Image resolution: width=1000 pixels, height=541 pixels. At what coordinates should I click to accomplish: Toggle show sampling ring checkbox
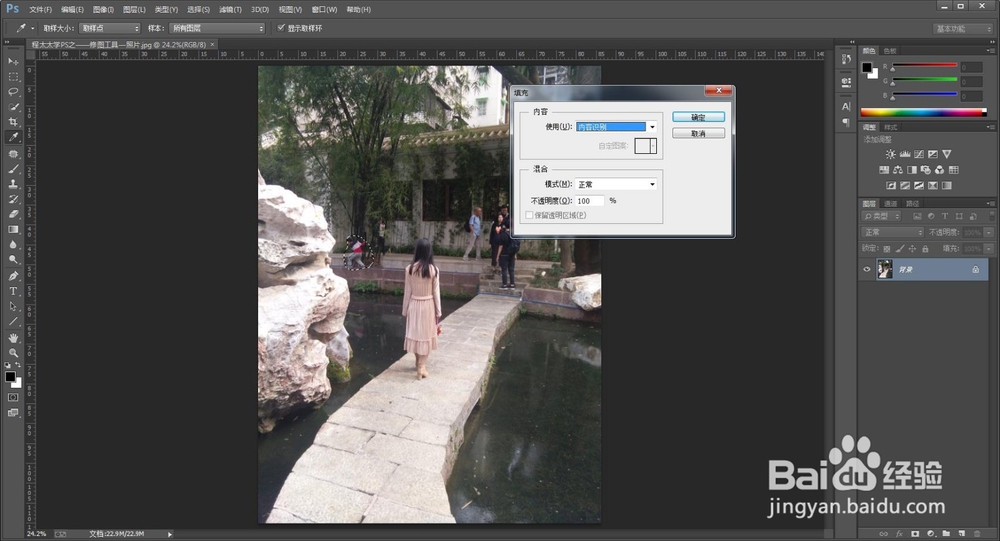(x=281, y=27)
